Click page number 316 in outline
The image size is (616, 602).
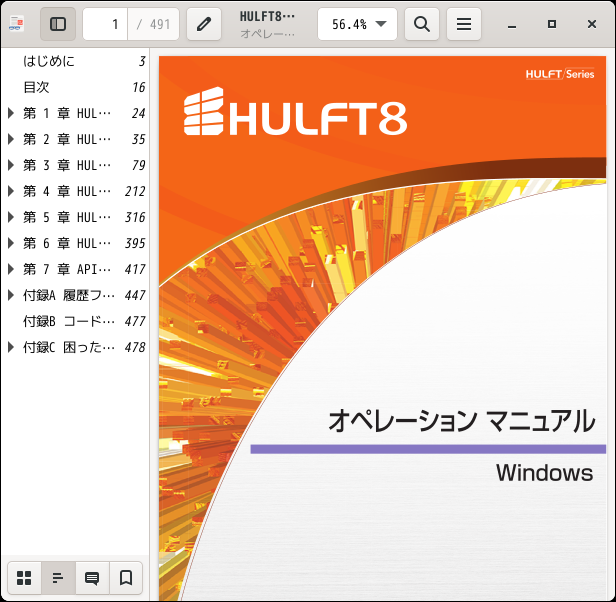(x=135, y=217)
